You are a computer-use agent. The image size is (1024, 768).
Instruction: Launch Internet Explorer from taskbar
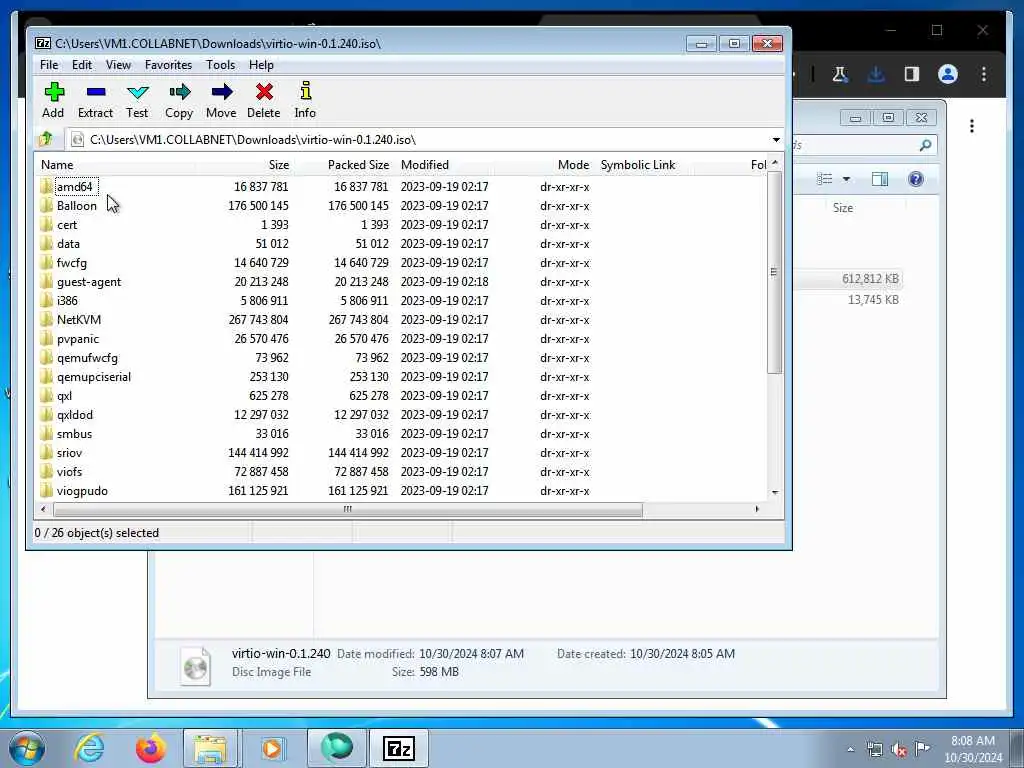(89, 748)
